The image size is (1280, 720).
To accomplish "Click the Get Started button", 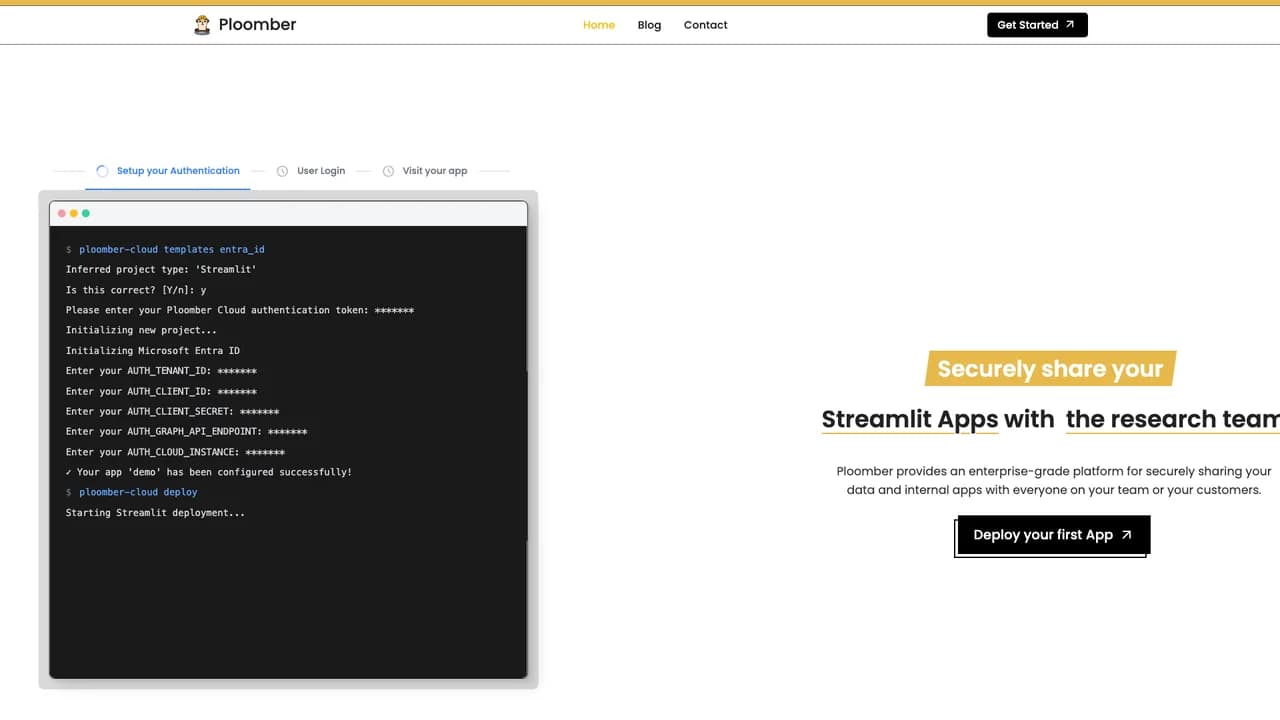I will click(x=1037, y=25).
